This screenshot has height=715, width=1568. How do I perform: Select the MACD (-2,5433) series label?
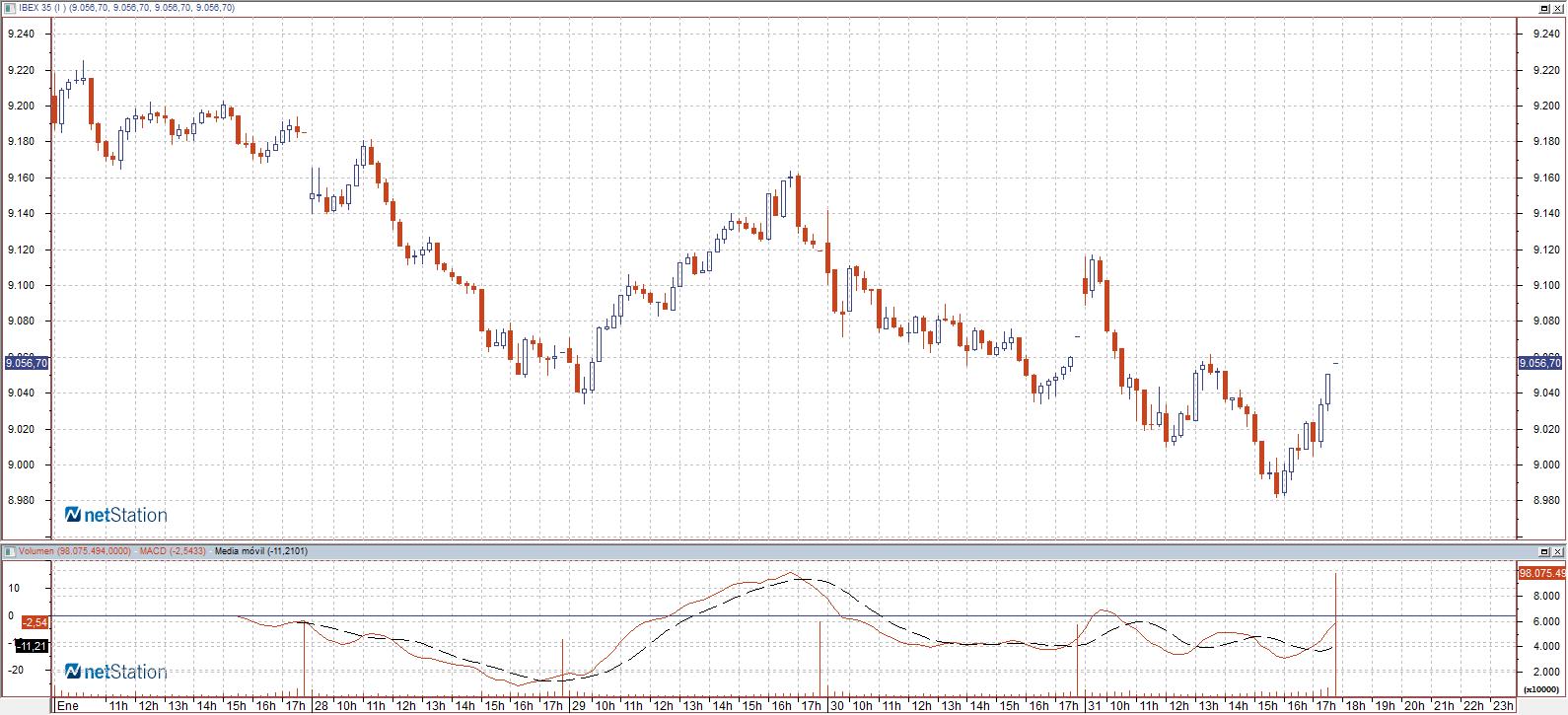click(x=173, y=550)
